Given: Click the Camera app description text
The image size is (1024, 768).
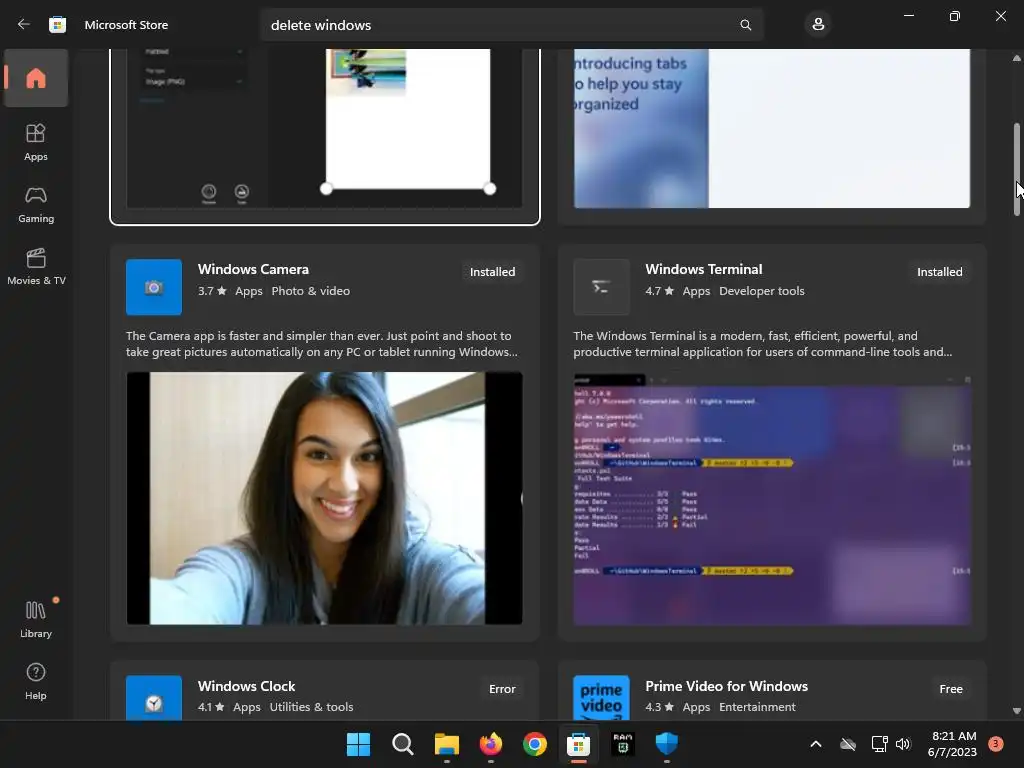Looking at the screenshot, I should tap(322, 344).
